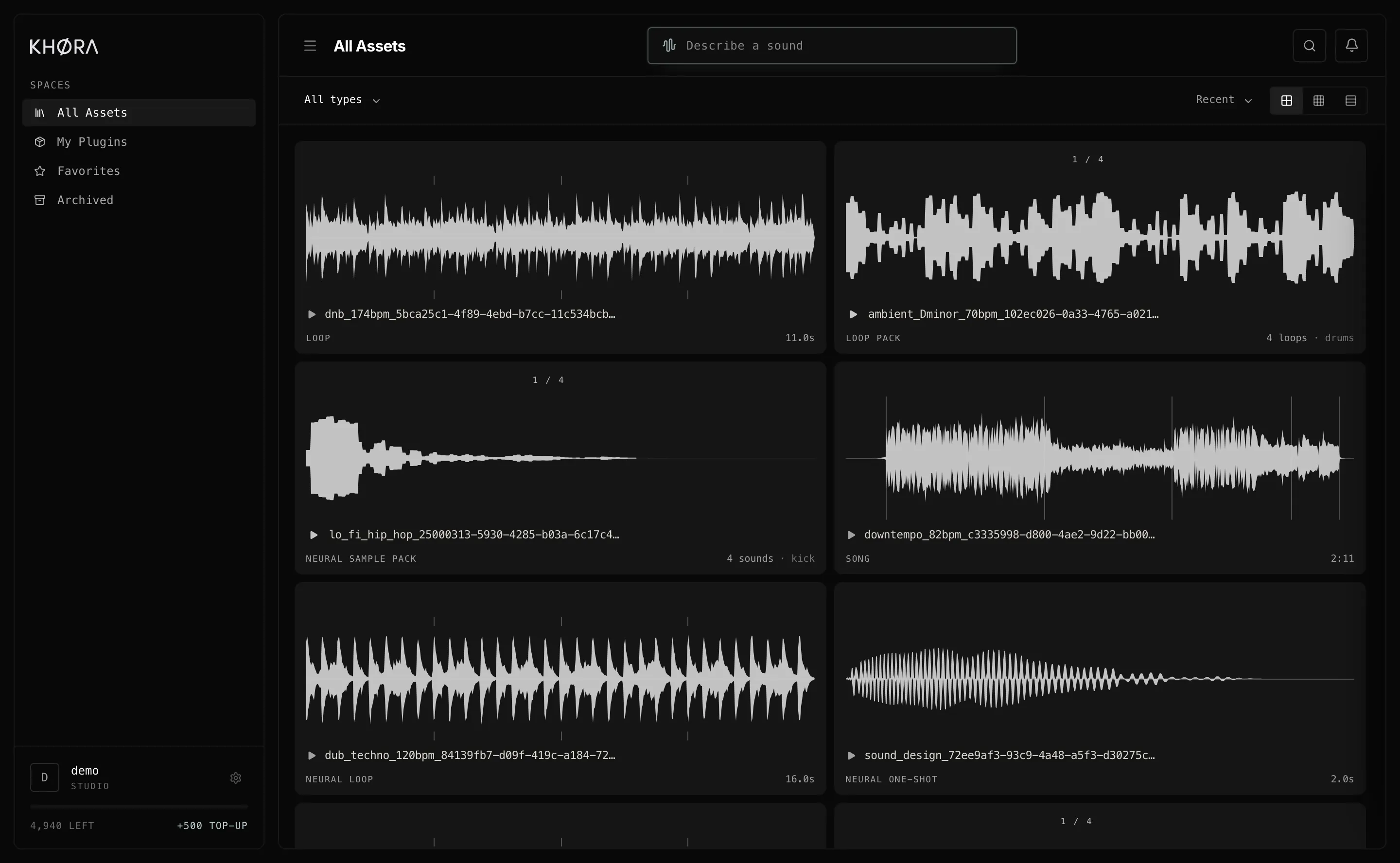Seek within the downtempo_82bpm song waveform
The width and height of the screenshot is (1400, 863).
[x=1100, y=458]
